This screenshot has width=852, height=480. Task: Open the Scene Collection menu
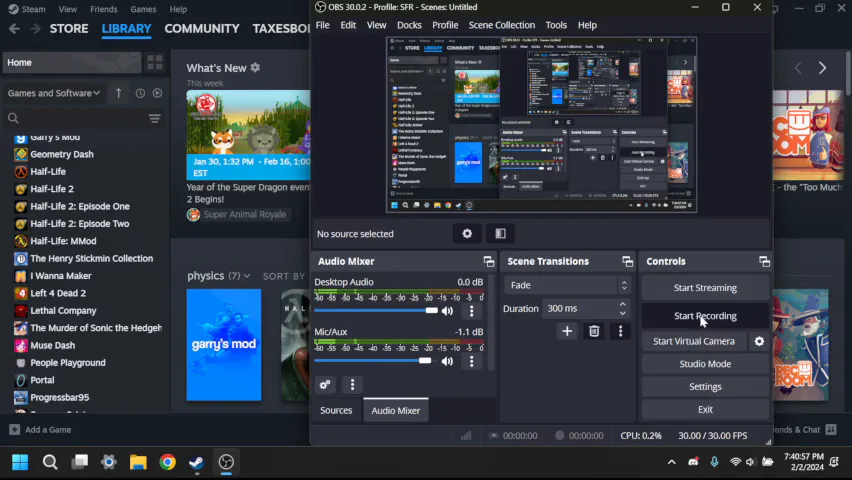(502, 25)
